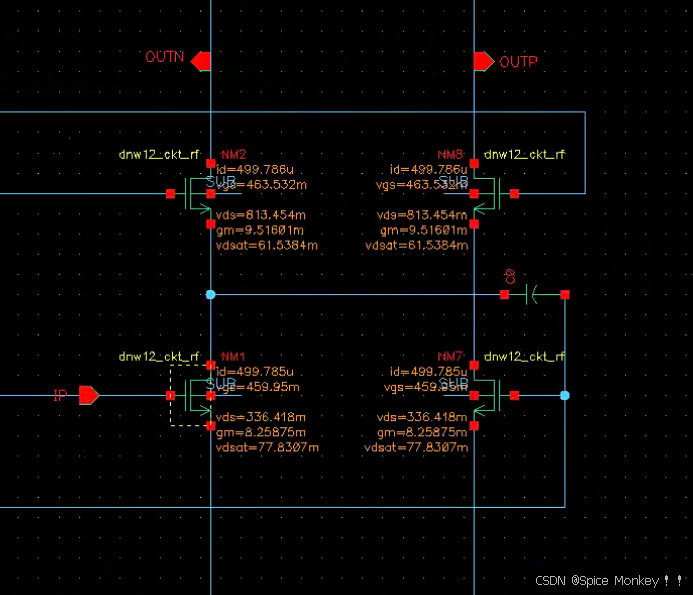Click NM8's vdsat=61.5384m annotation
693x595 pixels.
click(417, 245)
